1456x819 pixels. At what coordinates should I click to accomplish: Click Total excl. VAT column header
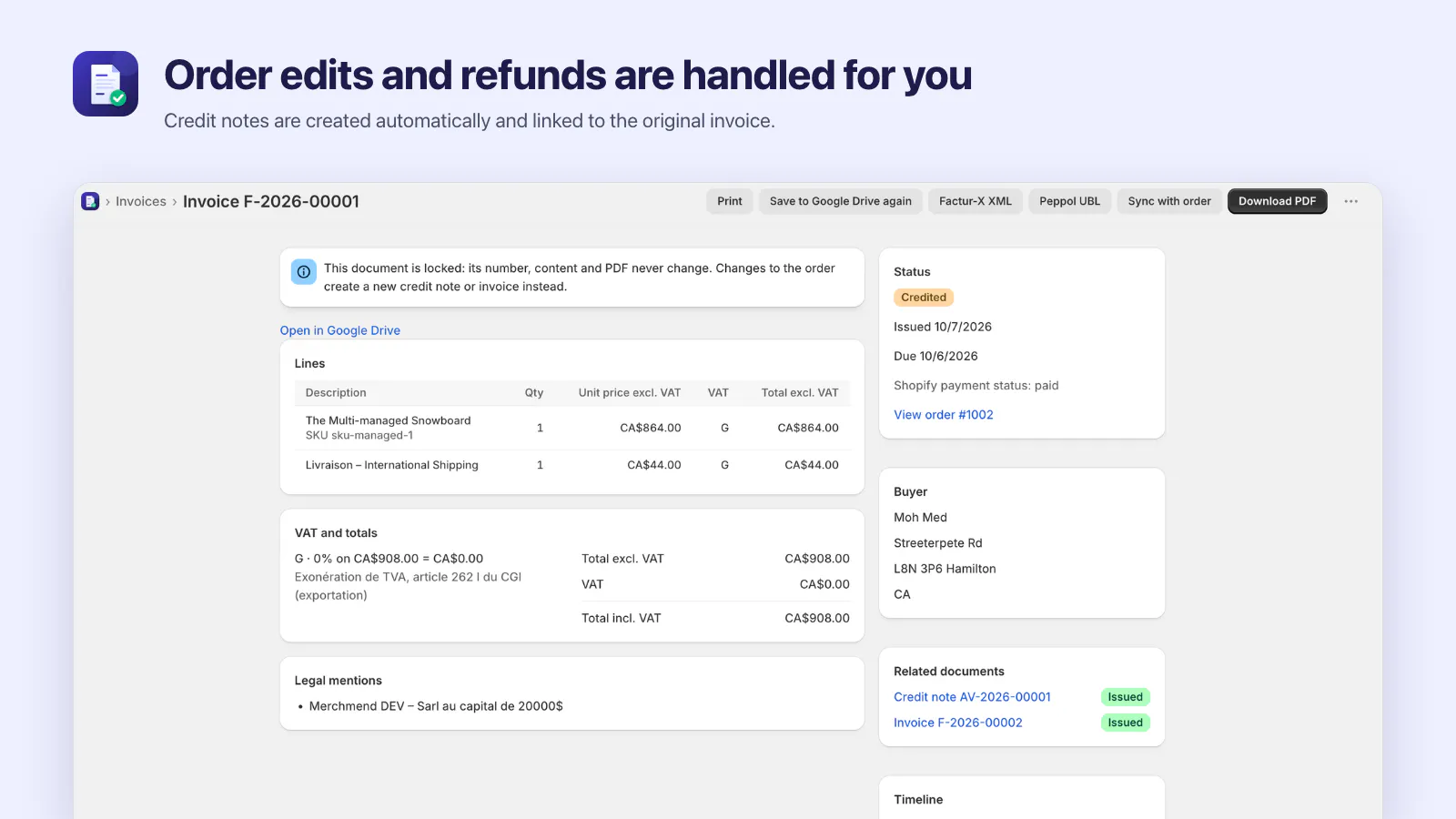[800, 393]
